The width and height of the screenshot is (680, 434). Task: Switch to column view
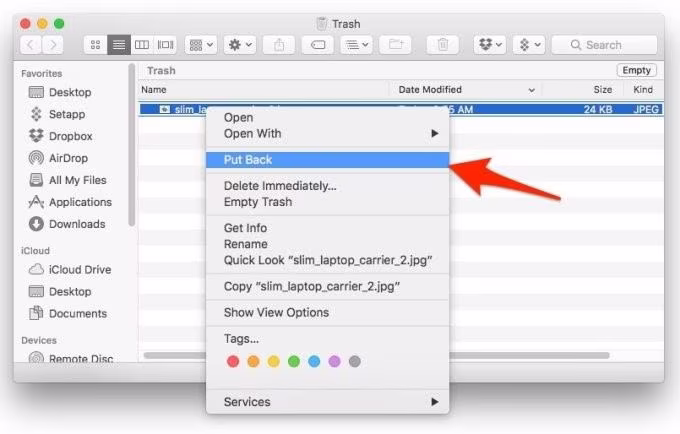(142, 45)
